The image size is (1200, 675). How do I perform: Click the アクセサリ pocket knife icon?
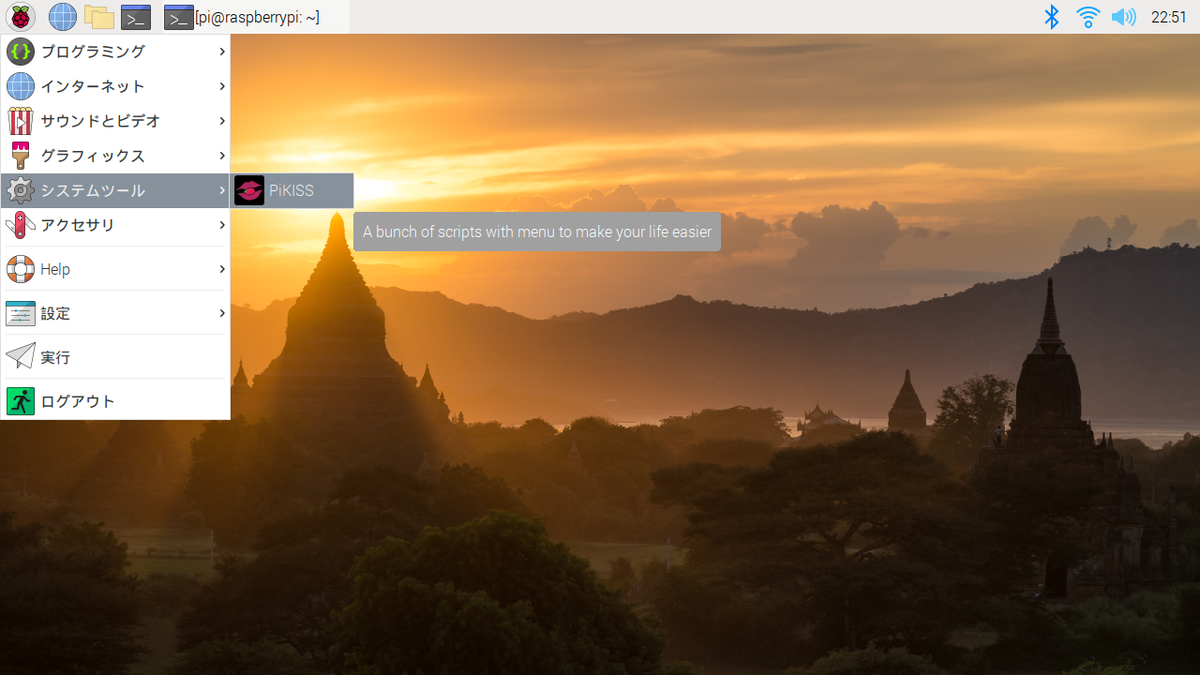click(20, 225)
